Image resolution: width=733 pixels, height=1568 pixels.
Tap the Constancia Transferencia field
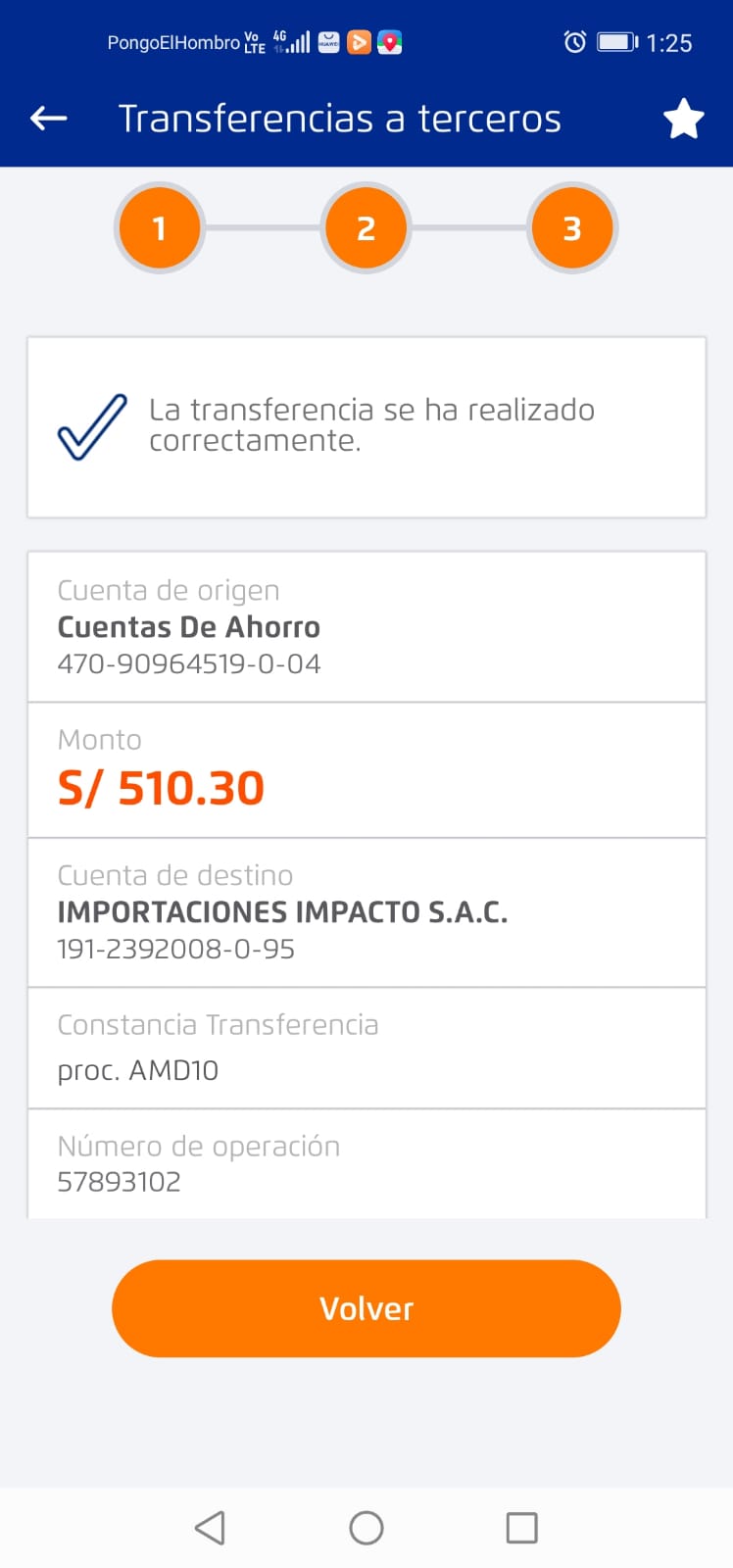pyautogui.click(x=366, y=1049)
